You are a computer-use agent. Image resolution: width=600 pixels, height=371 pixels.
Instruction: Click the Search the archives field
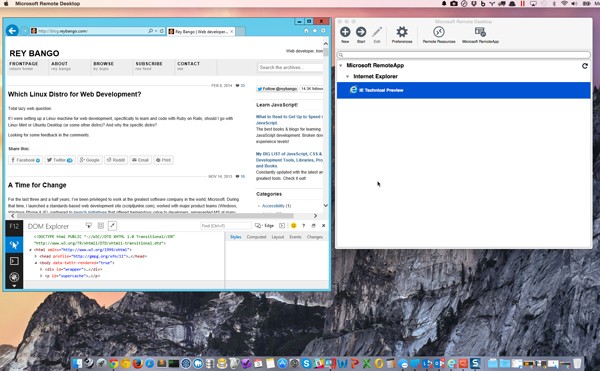[x=290, y=67]
